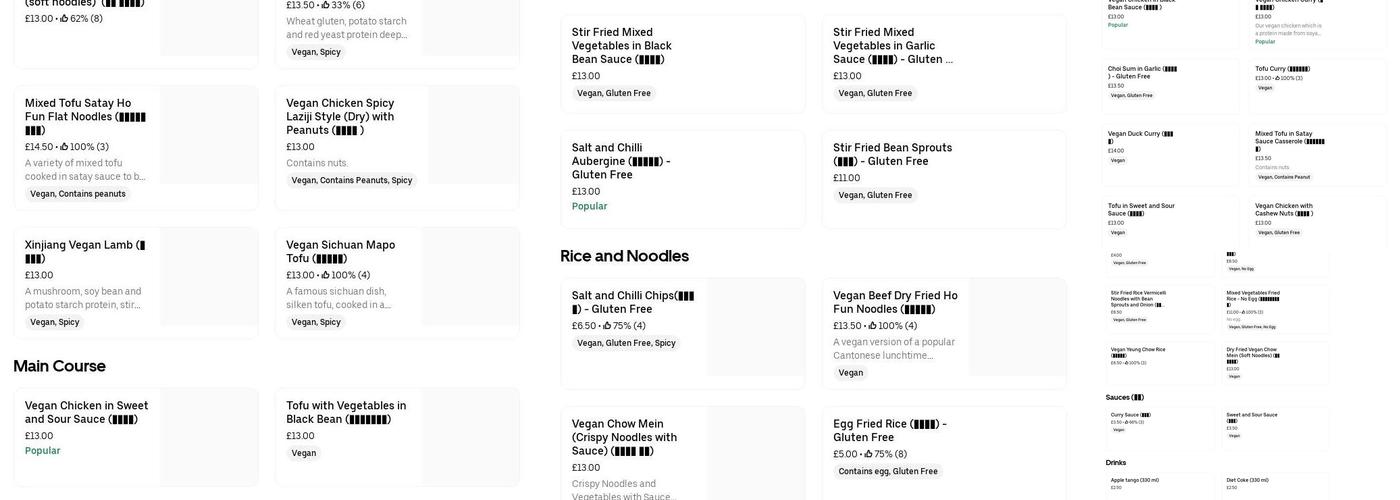Click thumbs-up rating on Egg Fried Rice

coord(868,454)
